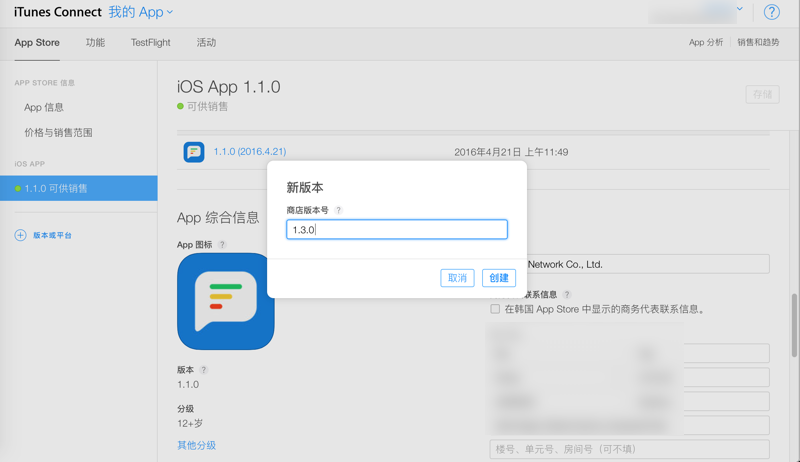Screen dimensions: 800x462
Task: Click the app icon next to version 1.1.0 (2016.4.21)
Action: [x=194, y=152]
